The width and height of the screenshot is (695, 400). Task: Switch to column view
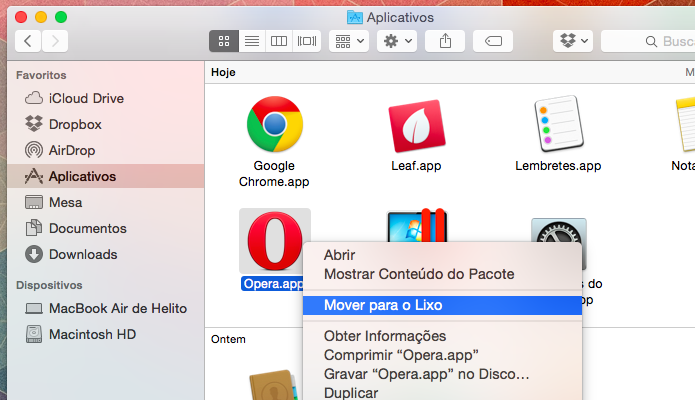click(x=279, y=41)
